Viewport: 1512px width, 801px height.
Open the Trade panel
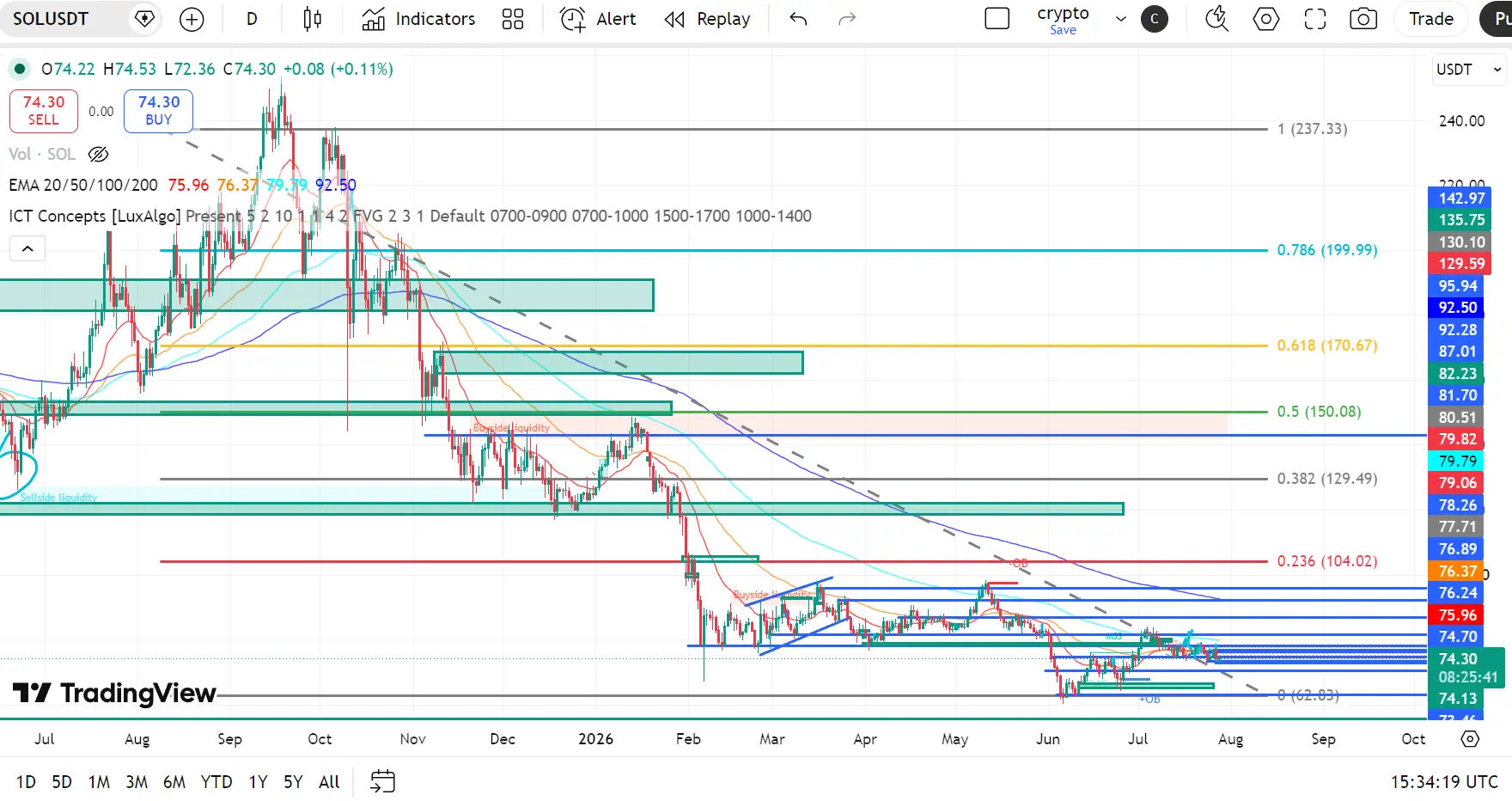pyautogui.click(x=1431, y=19)
